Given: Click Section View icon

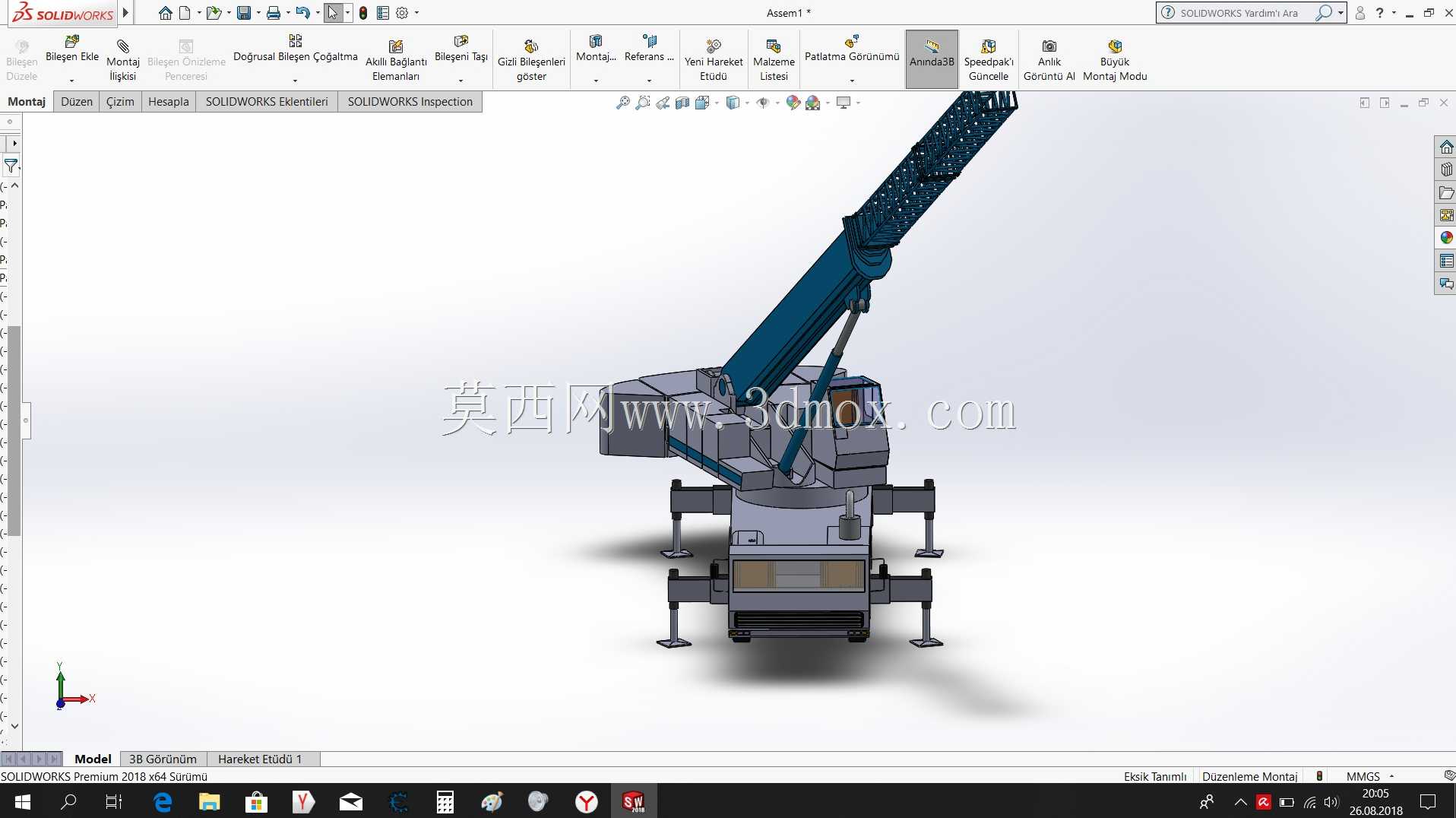Looking at the screenshot, I should click(x=682, y=103).
